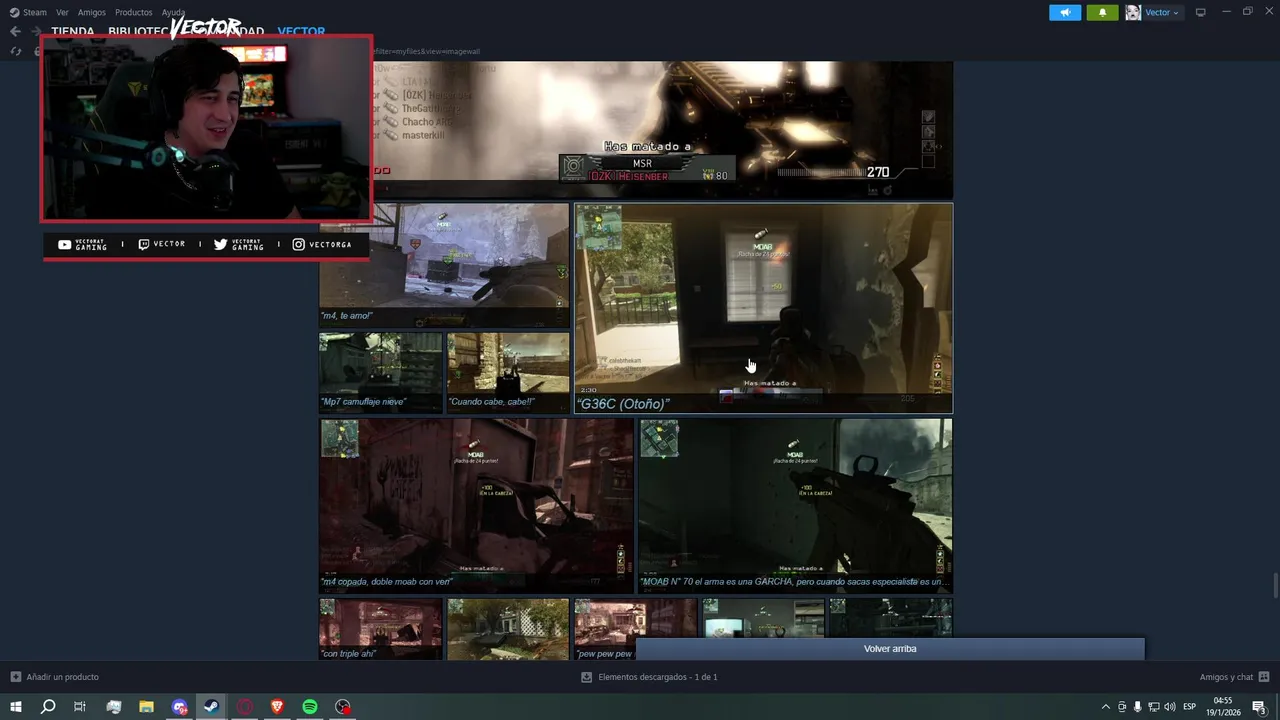1280x720 pixels.
Task: Open Amigos y chat
Action: [x=1226, y=677]
